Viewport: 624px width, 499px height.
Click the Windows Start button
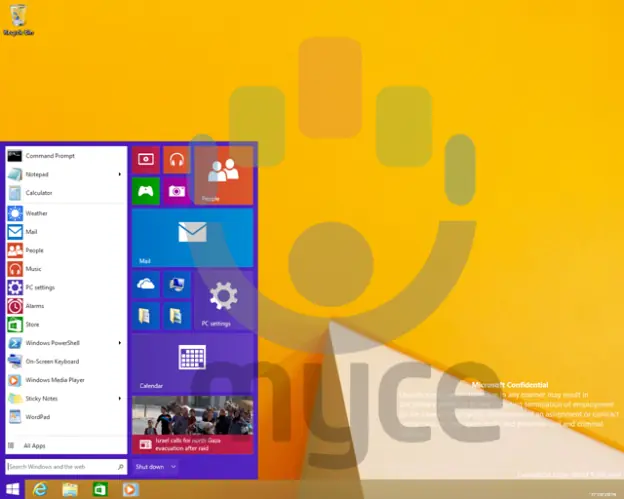(12, 489)
